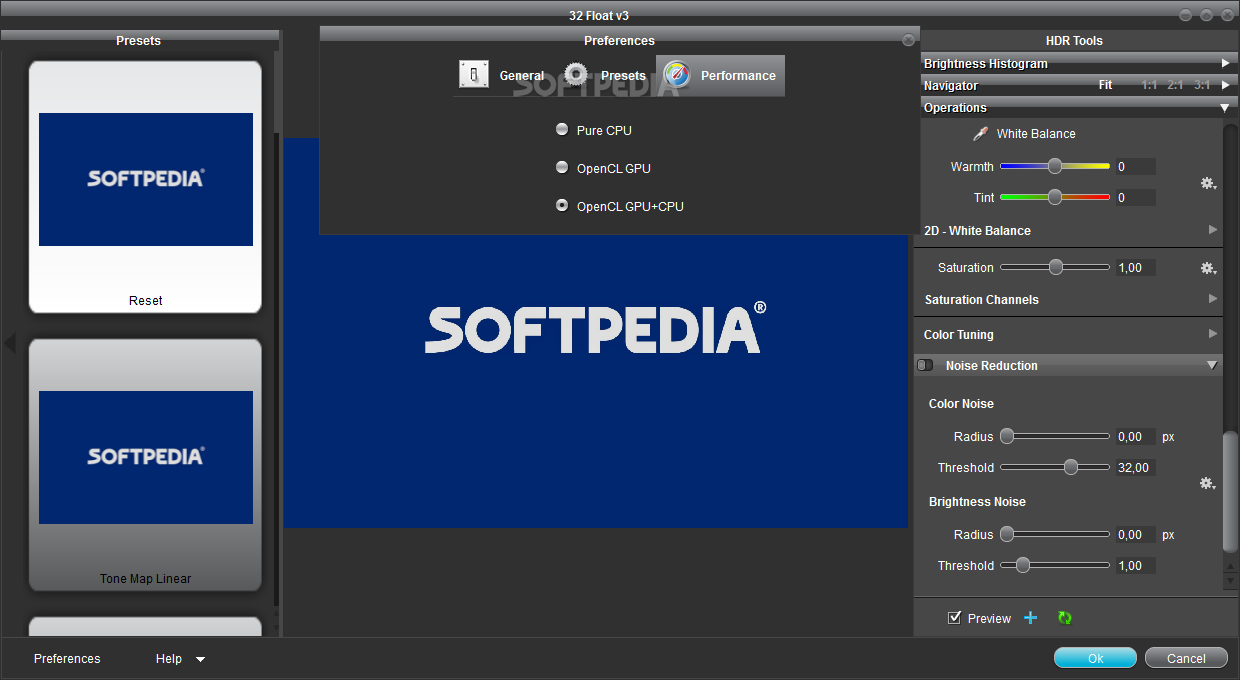Image resolution: width=1240 pixels, height=680 pixels.
Task: Click Color Noise Radius slider
Action: coord(1055,437)
